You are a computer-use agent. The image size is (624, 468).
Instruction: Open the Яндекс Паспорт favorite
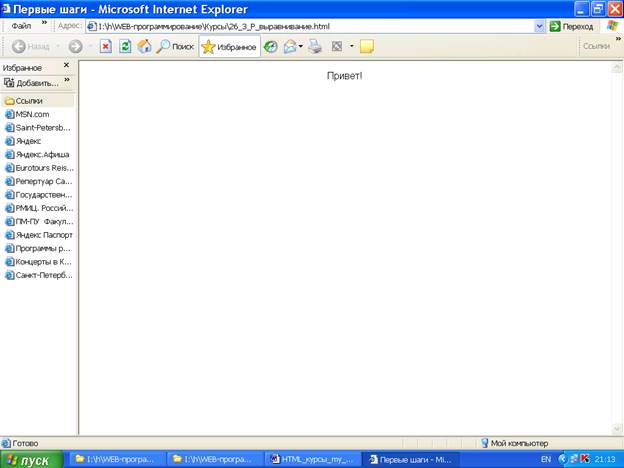(x=39, y=235)
